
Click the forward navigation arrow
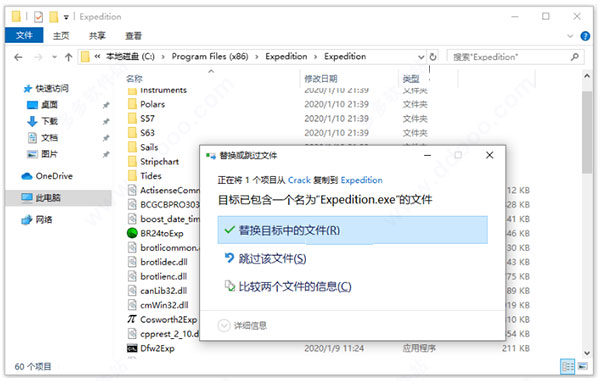click(x=38, y=57)
